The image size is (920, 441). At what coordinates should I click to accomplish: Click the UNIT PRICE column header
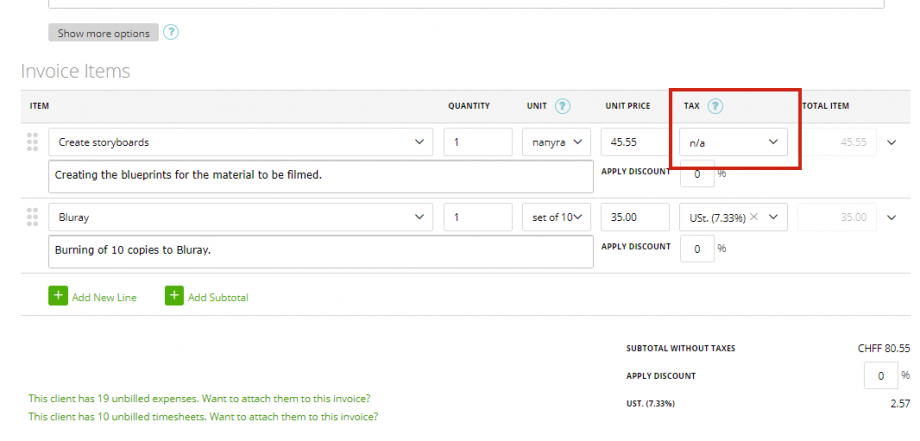click(628, 106)
